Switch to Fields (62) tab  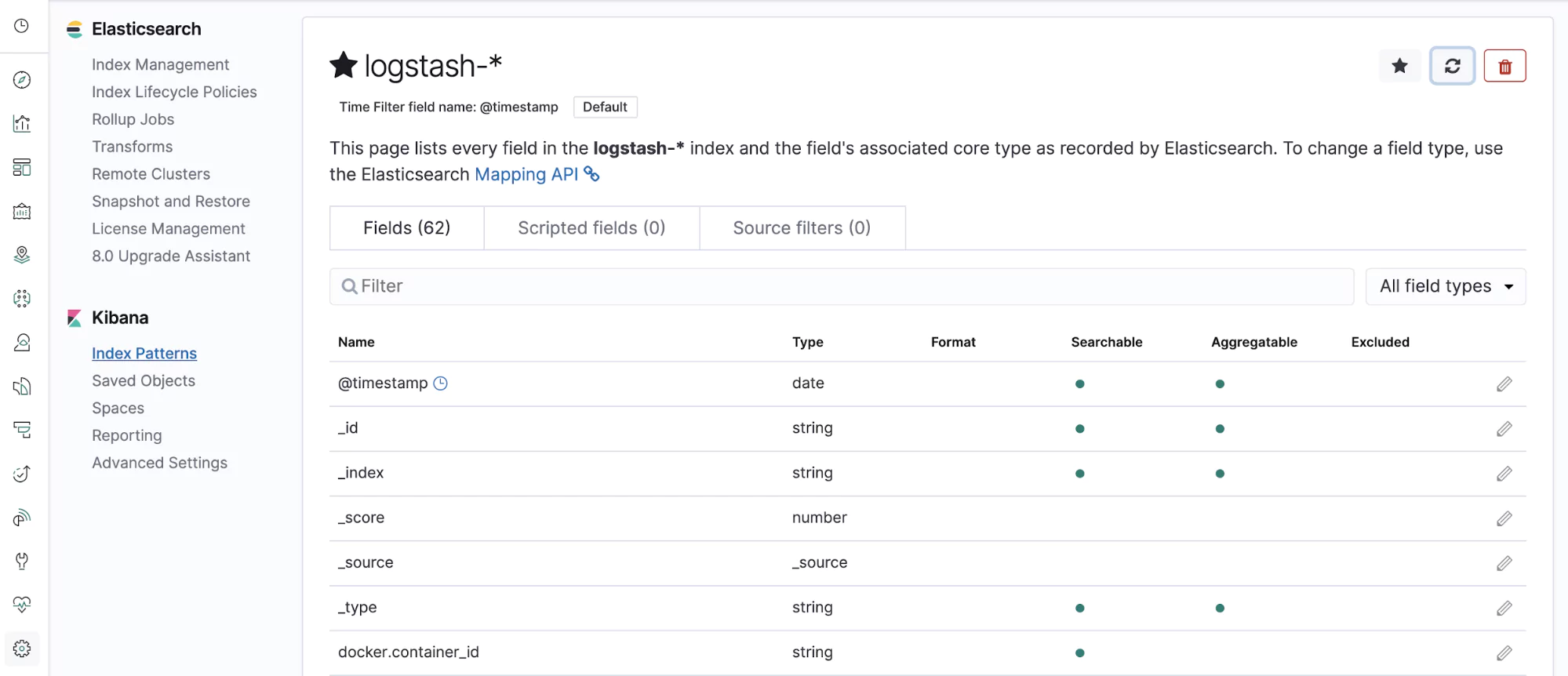pos(406,228)
